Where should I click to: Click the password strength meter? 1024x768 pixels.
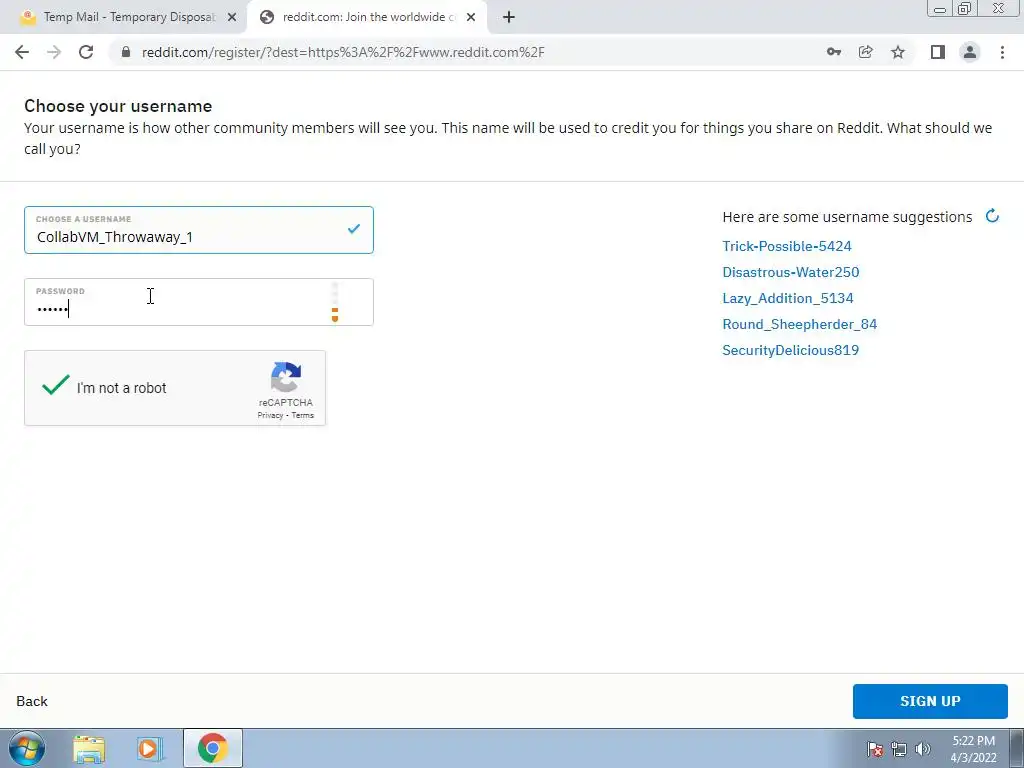click(335, 302)
